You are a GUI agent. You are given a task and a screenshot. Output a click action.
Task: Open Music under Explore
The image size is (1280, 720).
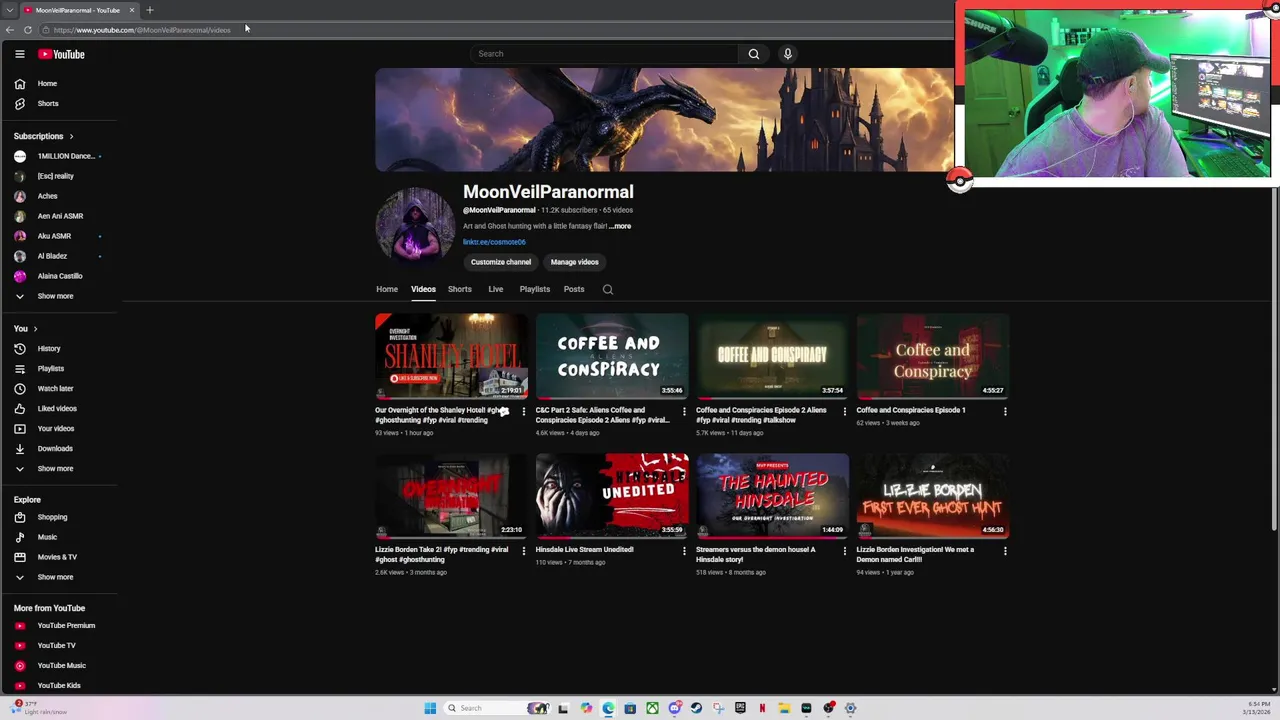click(x=47, y=537)
